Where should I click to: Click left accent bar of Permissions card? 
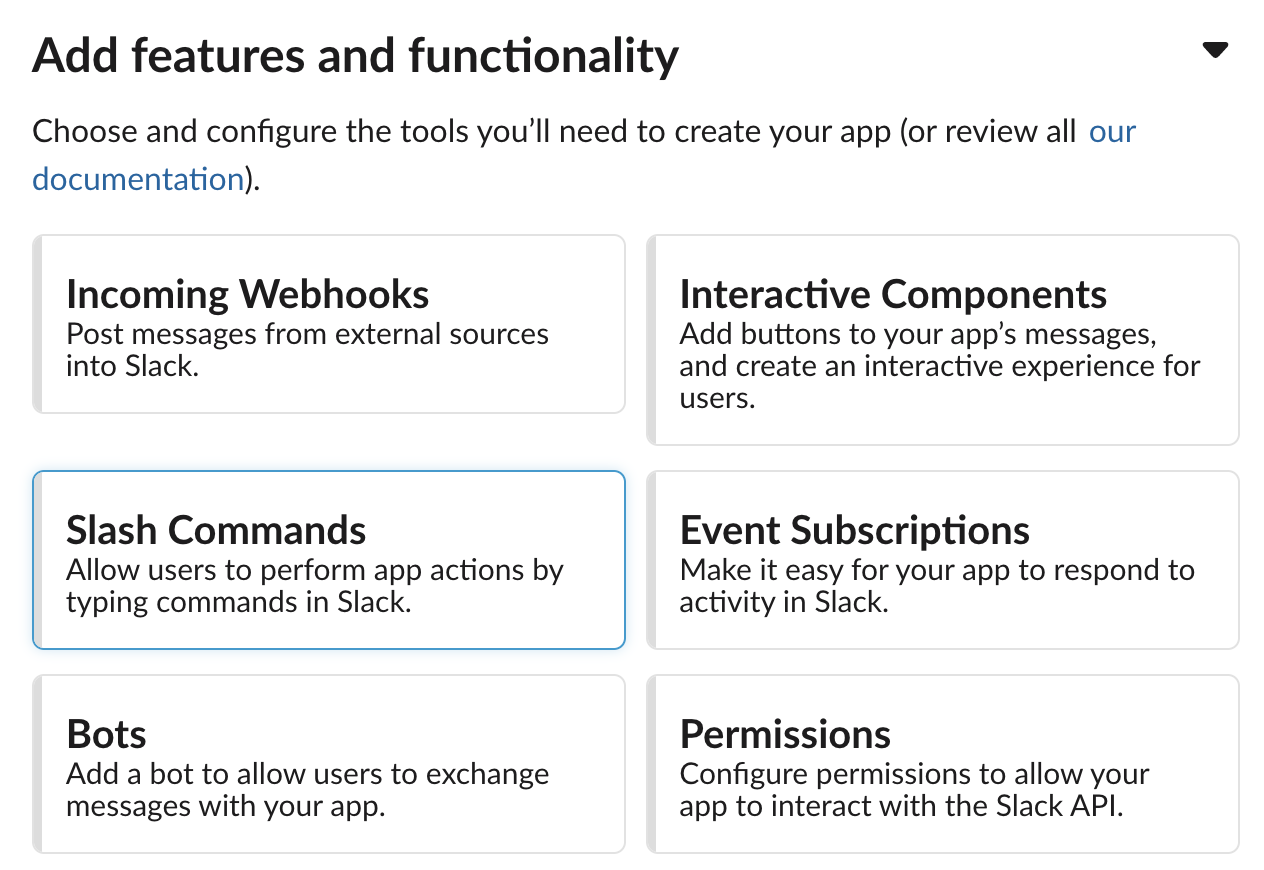click(x=652, y=763)
